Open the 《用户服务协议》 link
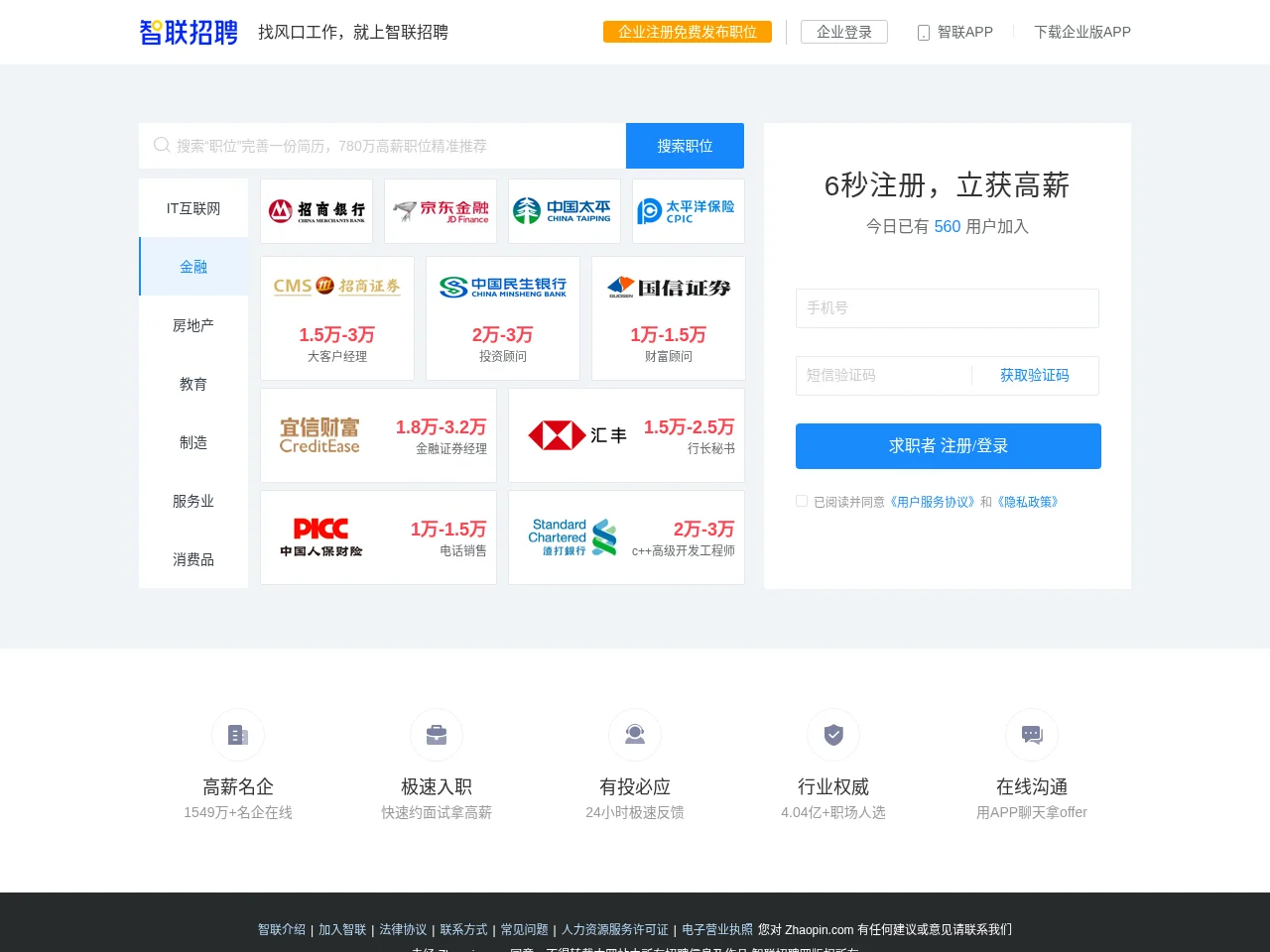The image size is (1270, 952). (x=932, y=502)
